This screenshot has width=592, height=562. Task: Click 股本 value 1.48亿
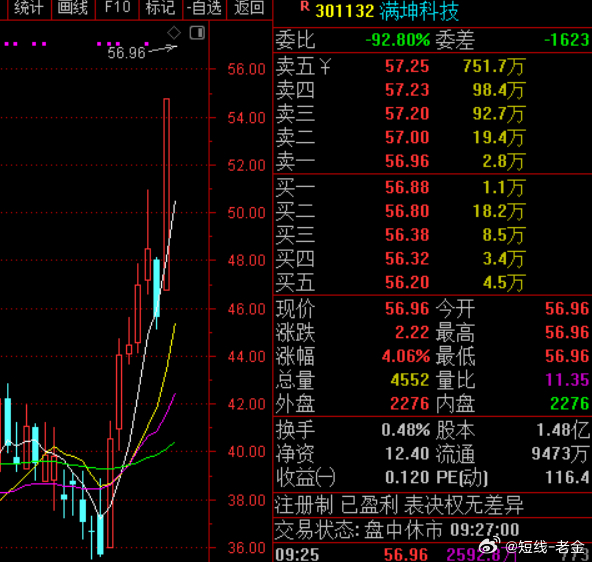pyautogui.click(x=563, y=430)
